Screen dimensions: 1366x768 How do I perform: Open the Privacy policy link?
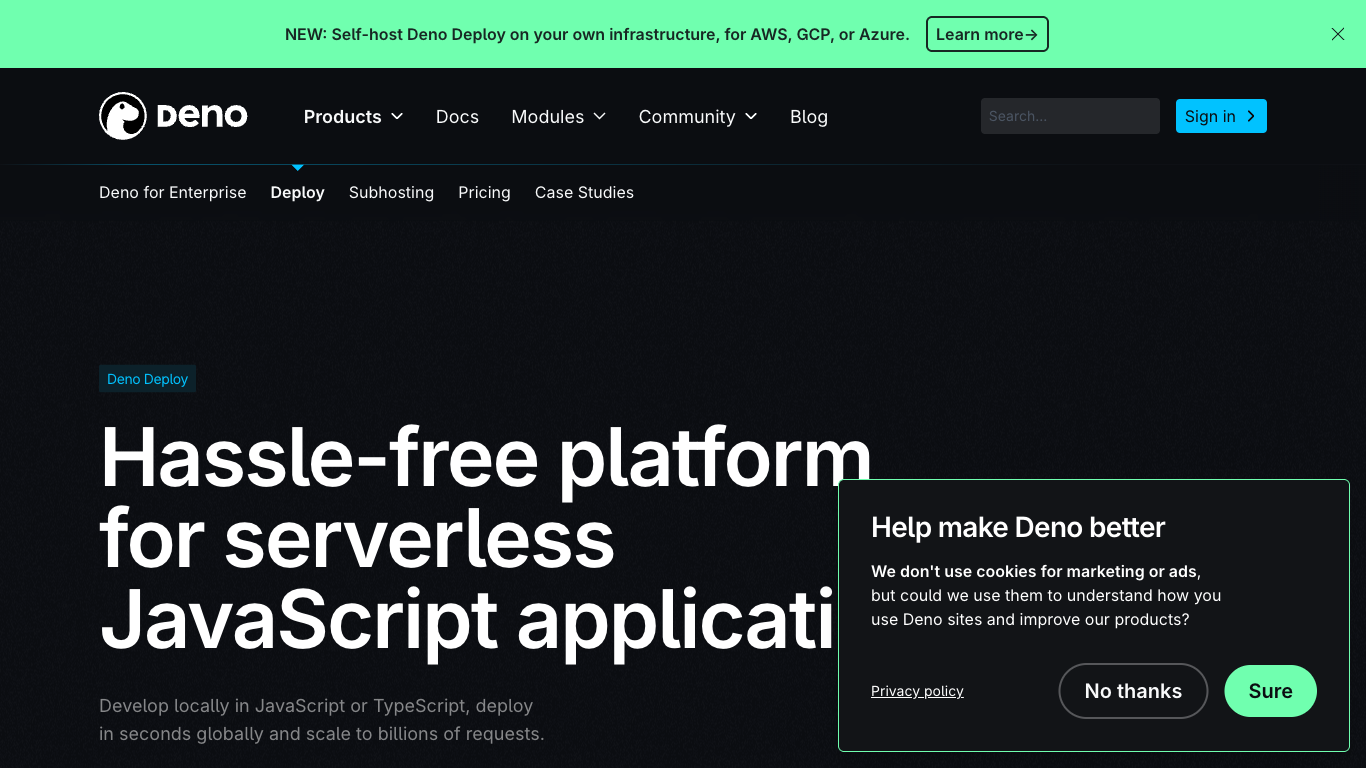[917, 691]
